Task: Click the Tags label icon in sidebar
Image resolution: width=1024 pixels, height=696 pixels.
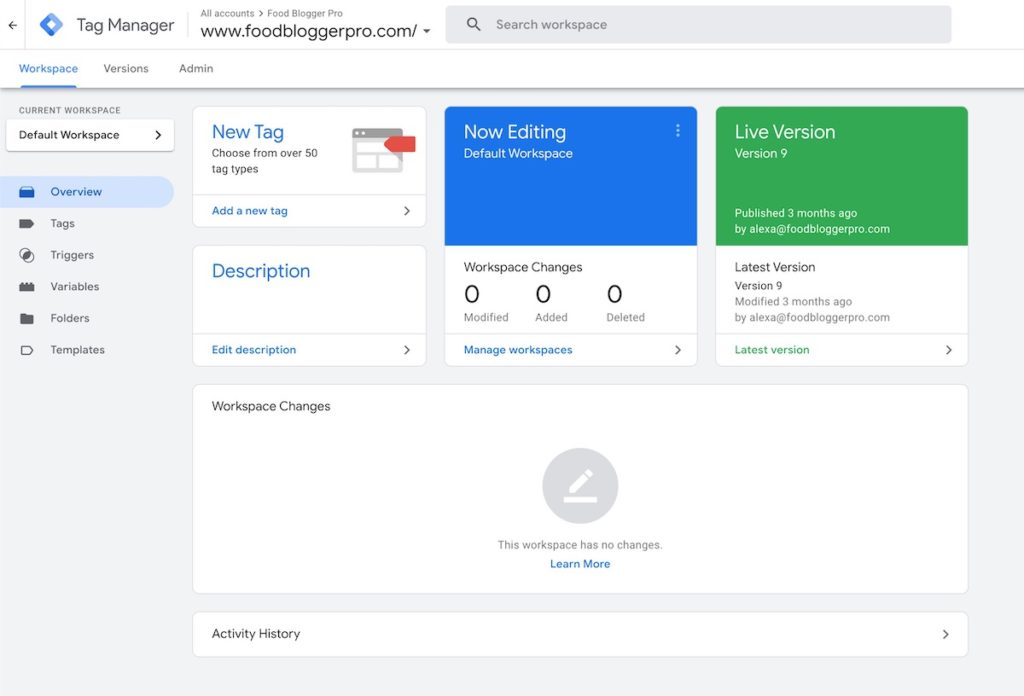Action: (x=27, y=223)
